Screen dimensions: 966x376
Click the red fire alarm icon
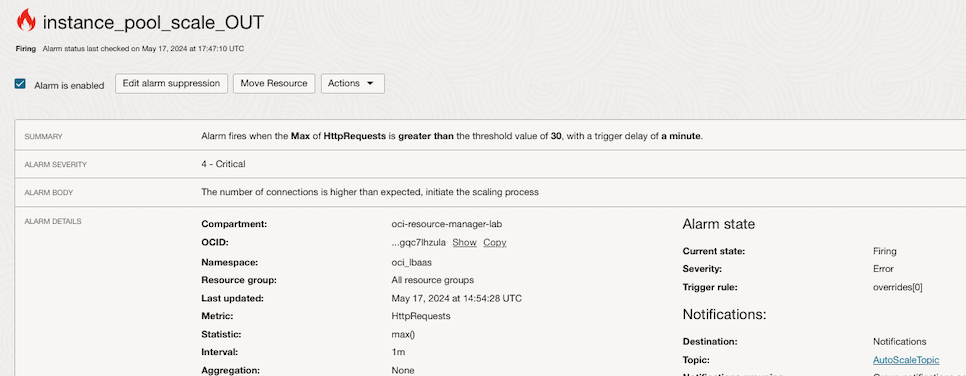tap(26, 21)
